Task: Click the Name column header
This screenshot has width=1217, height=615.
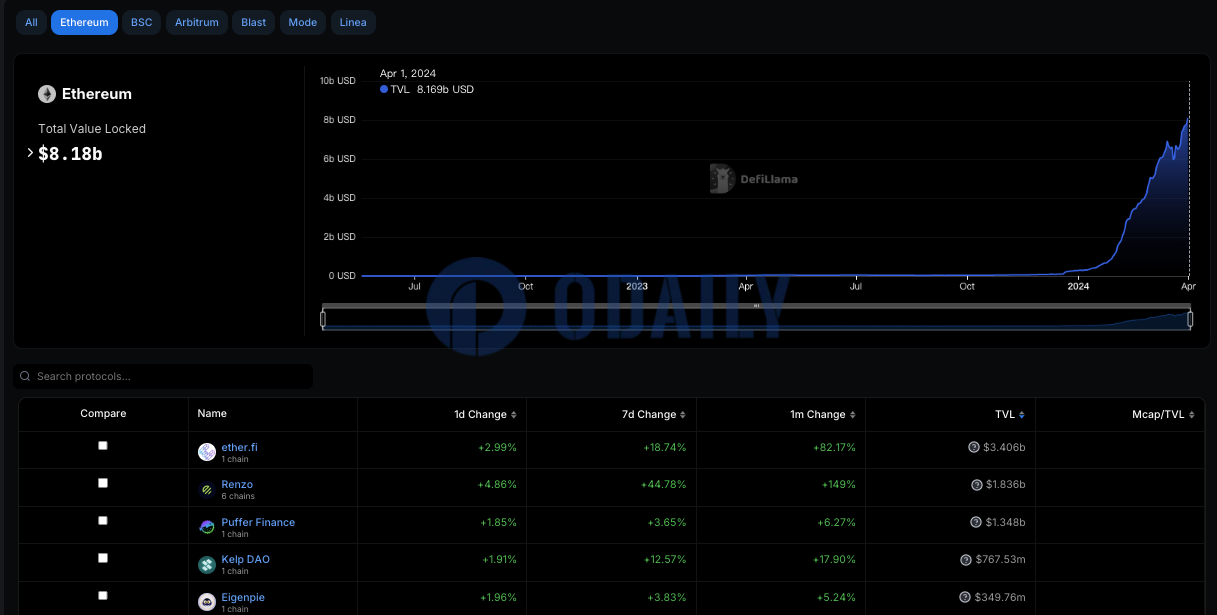Action: [212, 413]
